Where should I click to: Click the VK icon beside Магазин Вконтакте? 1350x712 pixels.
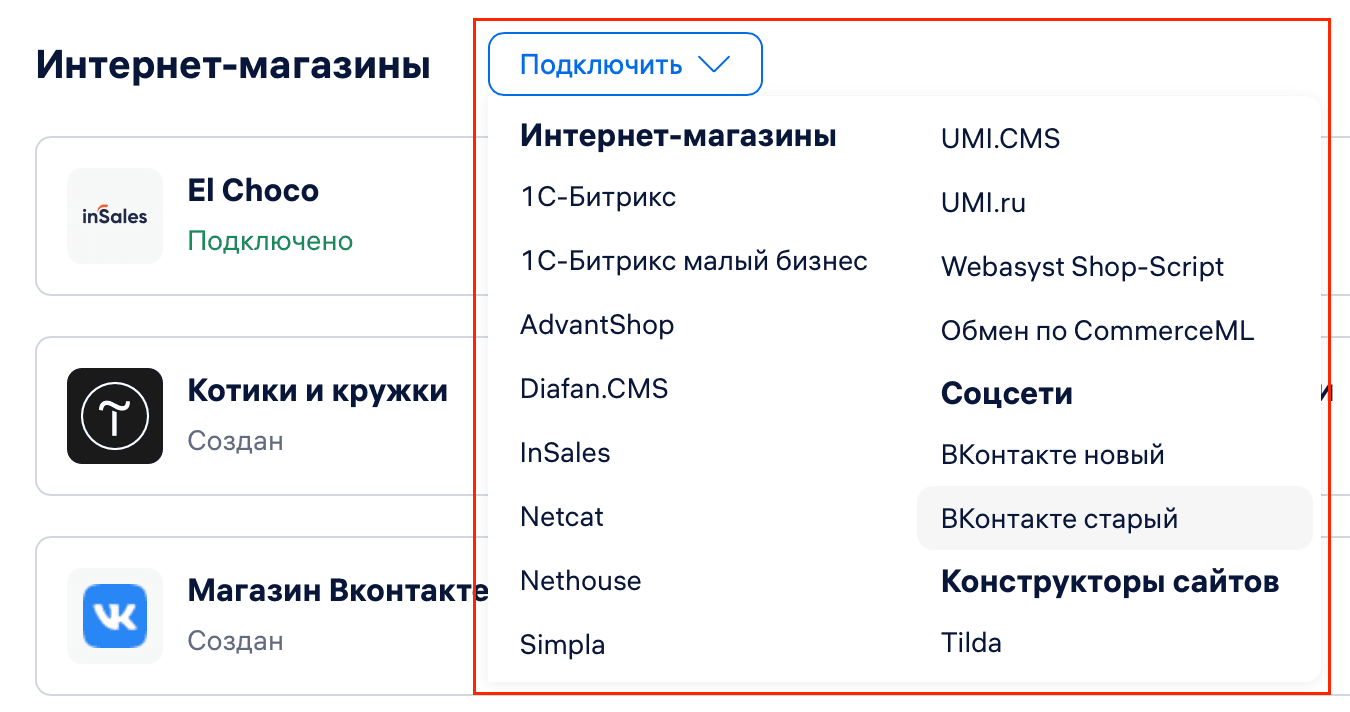click(x=115, y=615)
